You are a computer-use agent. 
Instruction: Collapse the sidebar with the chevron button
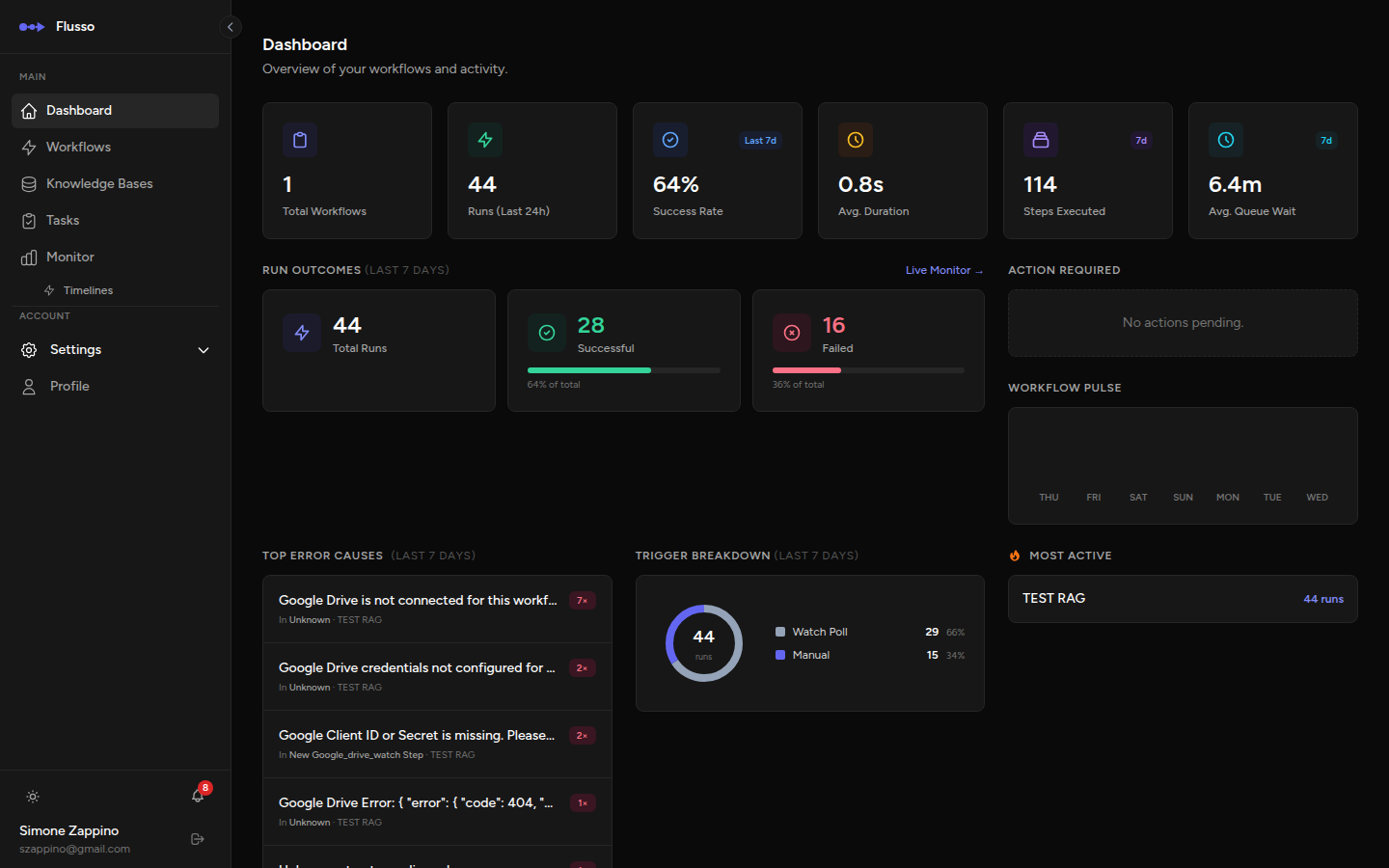[231, 27]
